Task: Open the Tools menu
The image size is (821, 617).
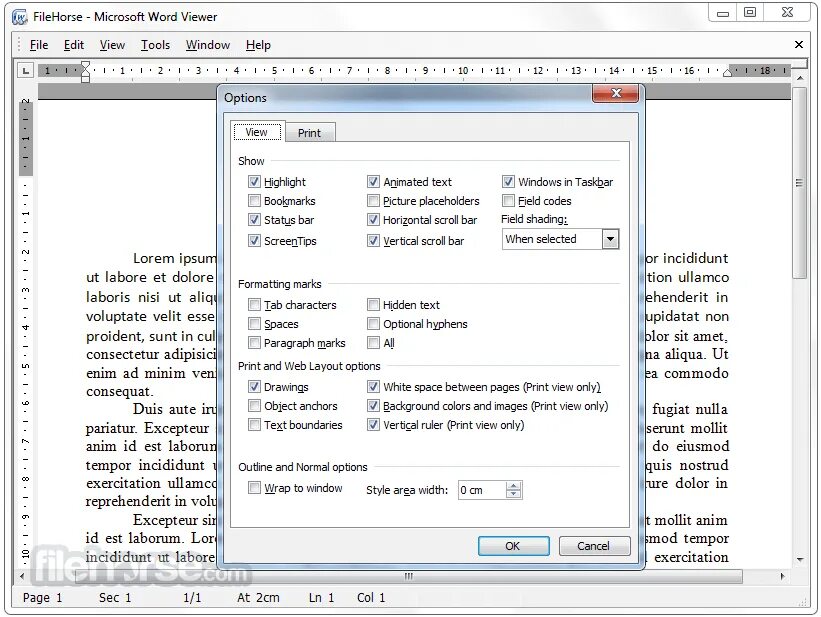Action: [x=156, y=45]
